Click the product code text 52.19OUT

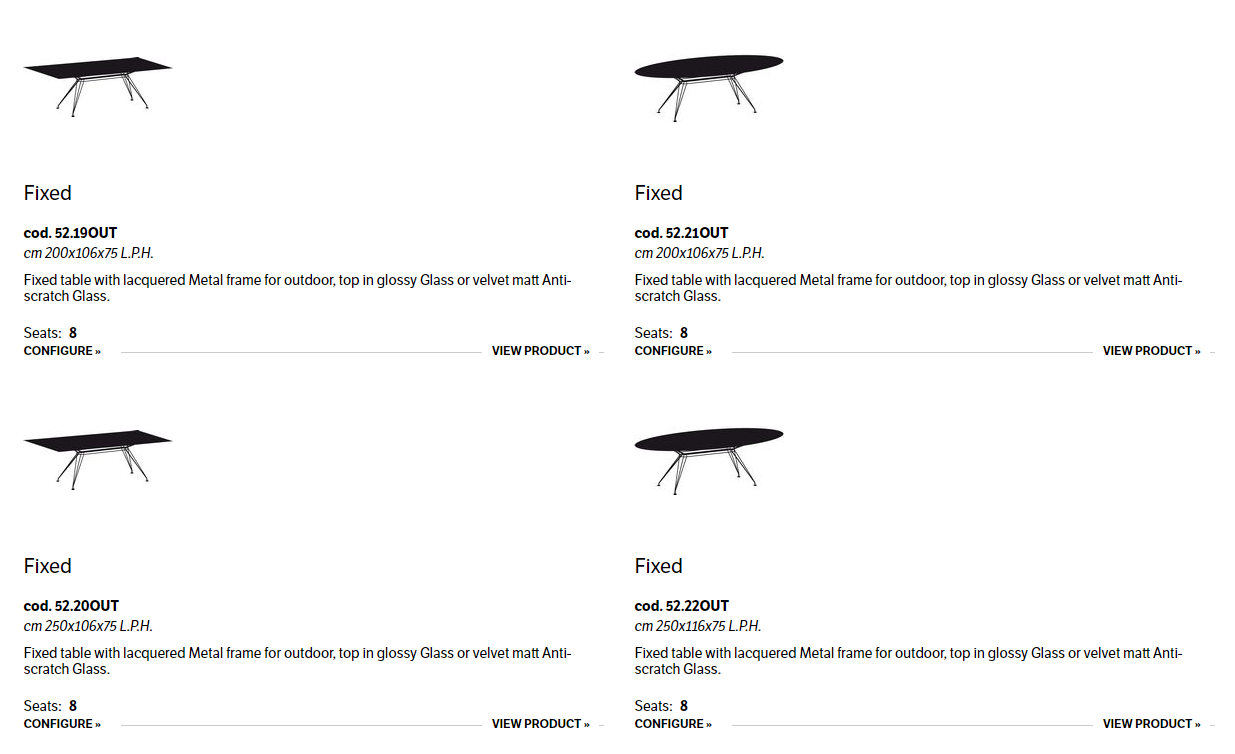point(71,233)
